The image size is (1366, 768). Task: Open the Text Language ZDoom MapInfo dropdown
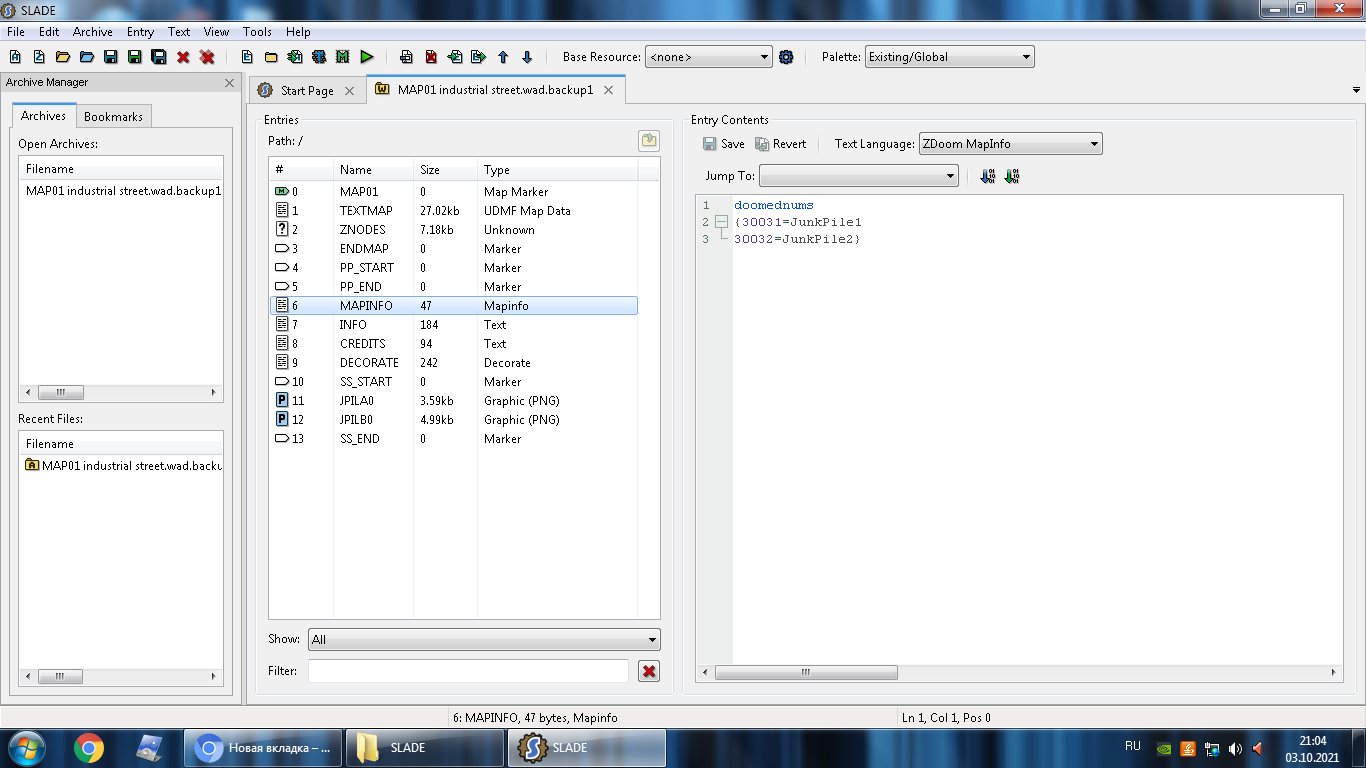(1010, 144)
